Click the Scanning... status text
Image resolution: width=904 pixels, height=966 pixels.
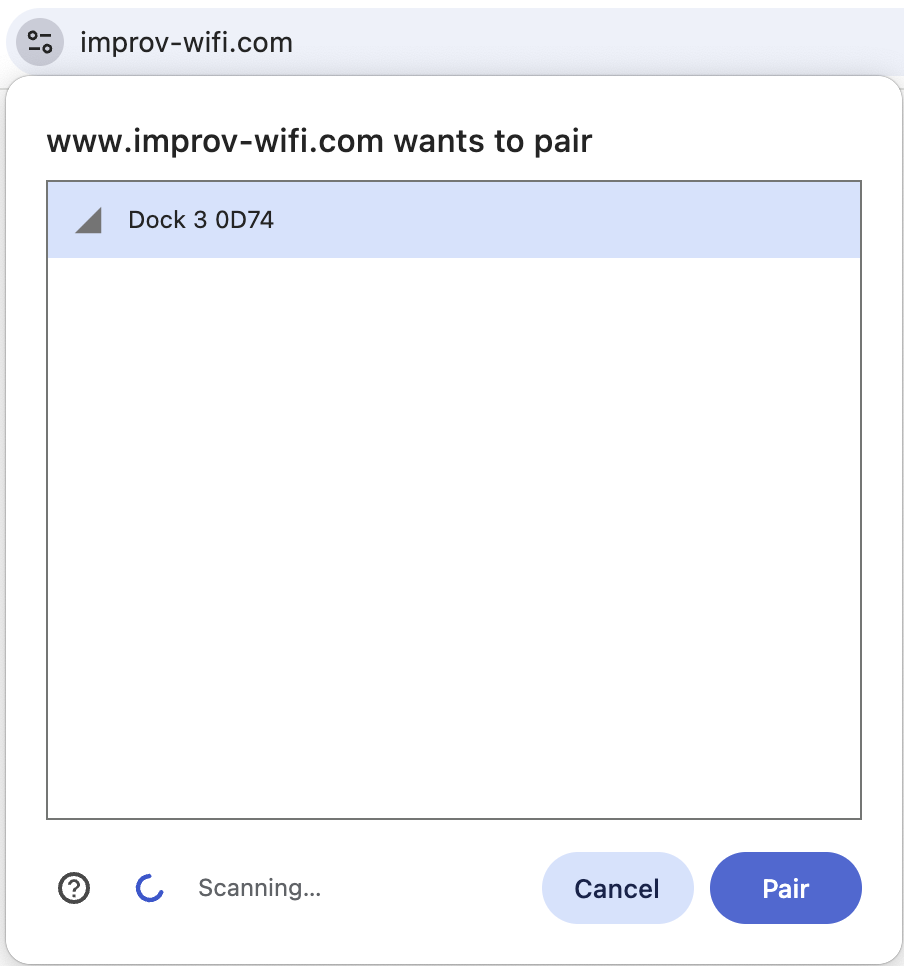click(x=259, y=888)
